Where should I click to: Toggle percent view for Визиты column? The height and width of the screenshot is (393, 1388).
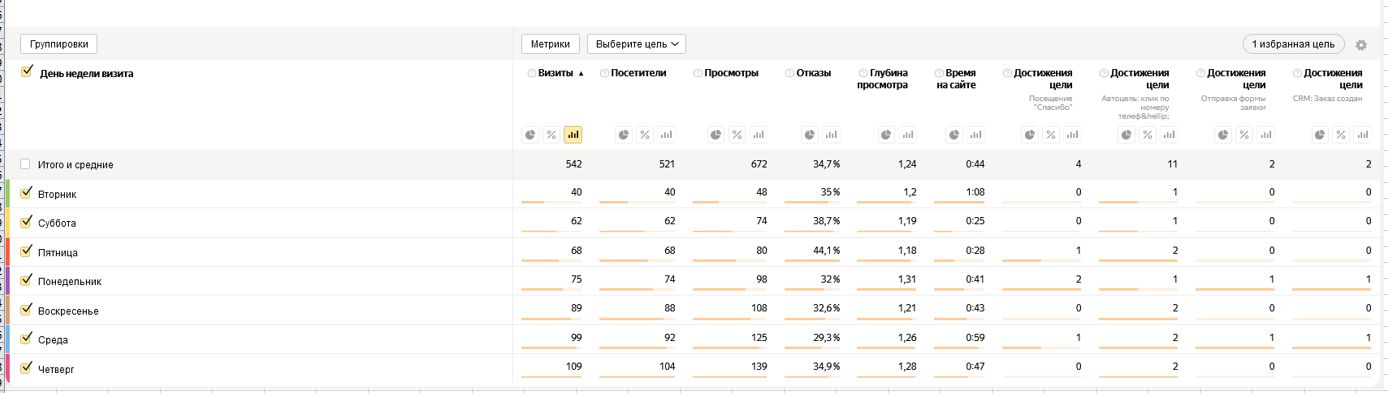551,135
